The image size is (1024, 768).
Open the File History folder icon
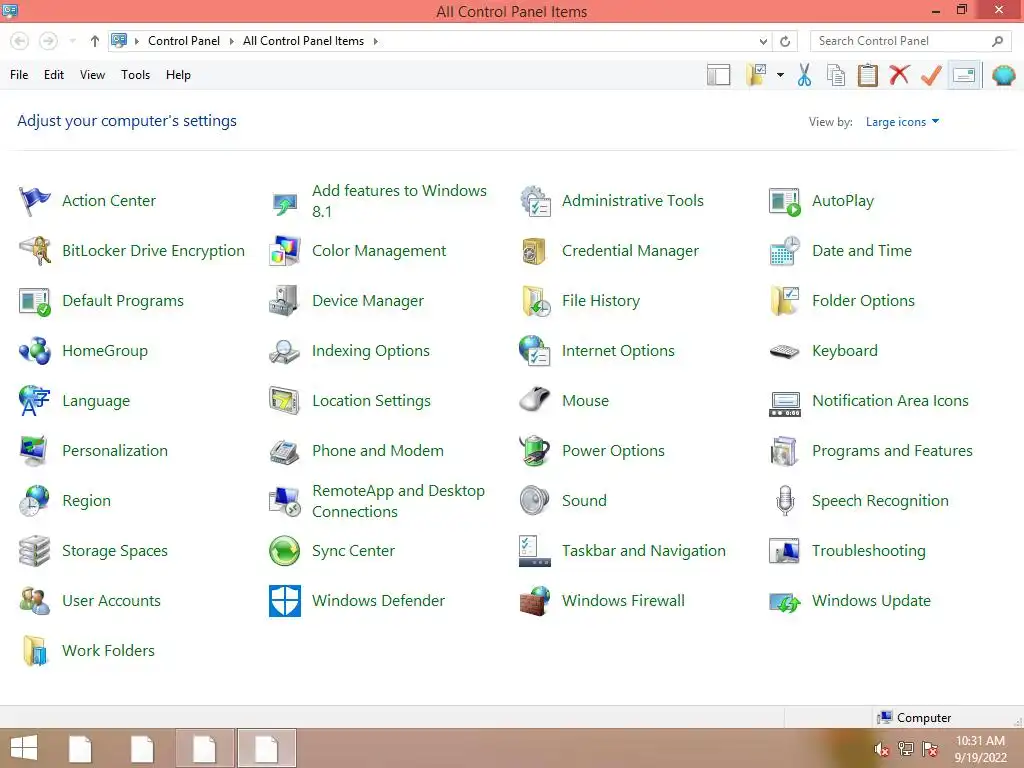tap(535, 301)
